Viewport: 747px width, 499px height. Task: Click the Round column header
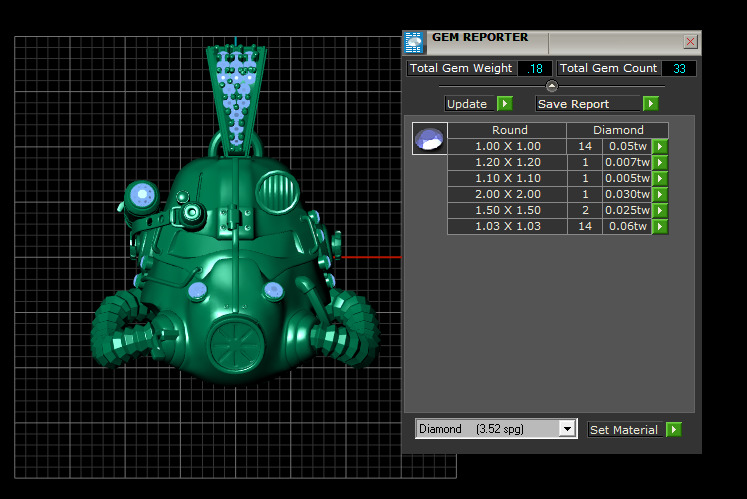point(507,130)
